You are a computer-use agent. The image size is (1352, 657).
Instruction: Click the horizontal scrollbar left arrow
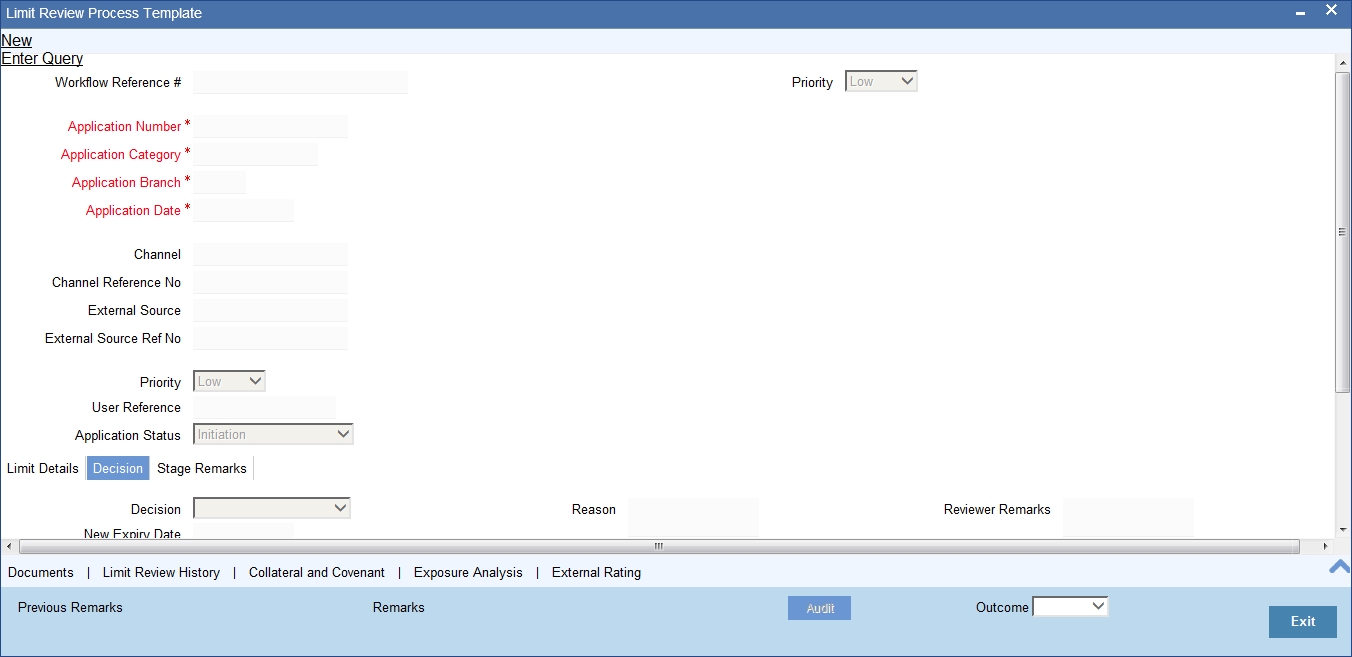pyautogui.click(x=9, y=546)
